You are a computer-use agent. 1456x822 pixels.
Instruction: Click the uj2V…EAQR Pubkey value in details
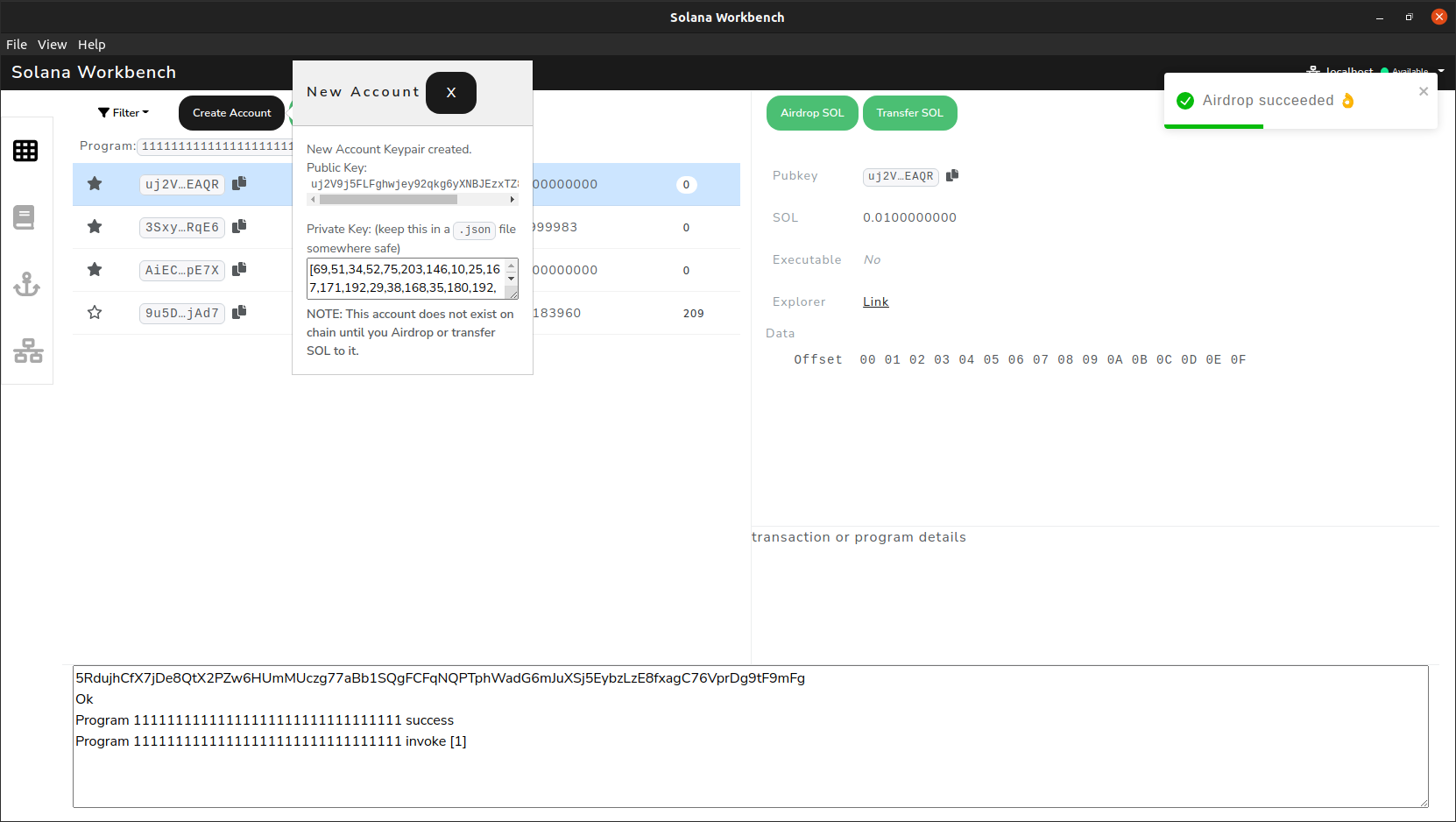pos(901,176)
